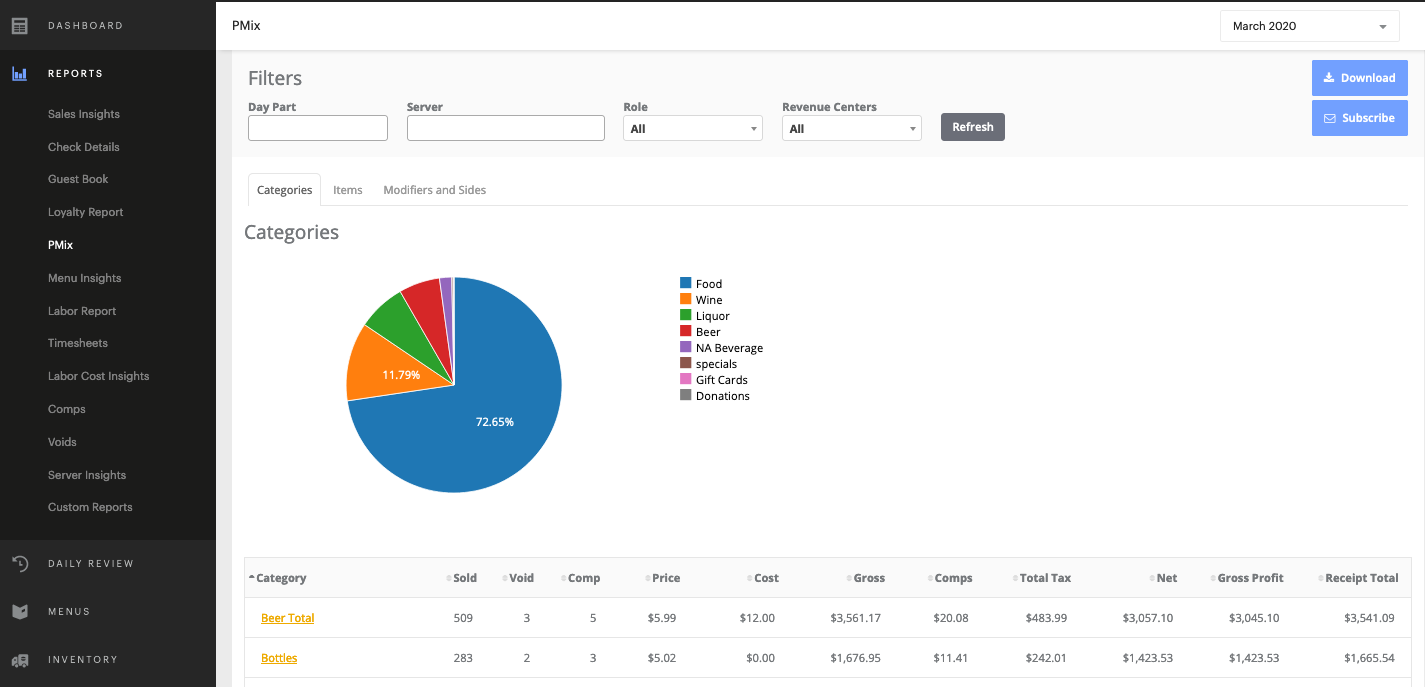The height and width of the screenshot is (687, 1425).
Task: Toggle Wine legend color swatch
Action: coord(685,299)
